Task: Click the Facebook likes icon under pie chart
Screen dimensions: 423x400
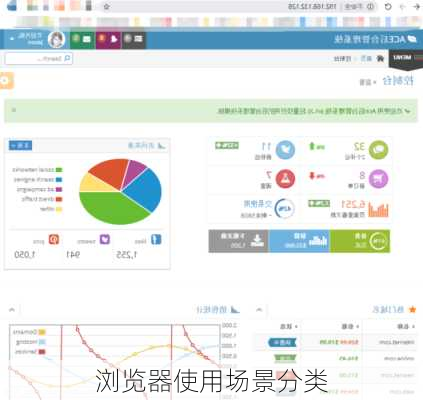Action: pyautogui.click(x=156, y=239)
